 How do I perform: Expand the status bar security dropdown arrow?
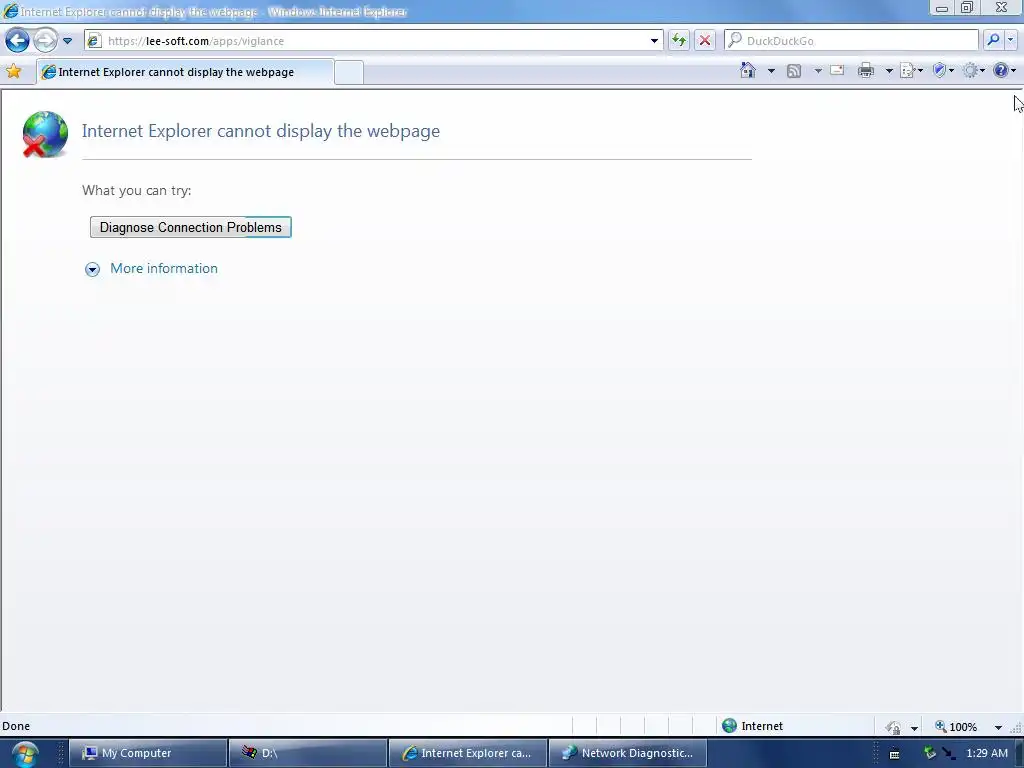click(914, 728)
